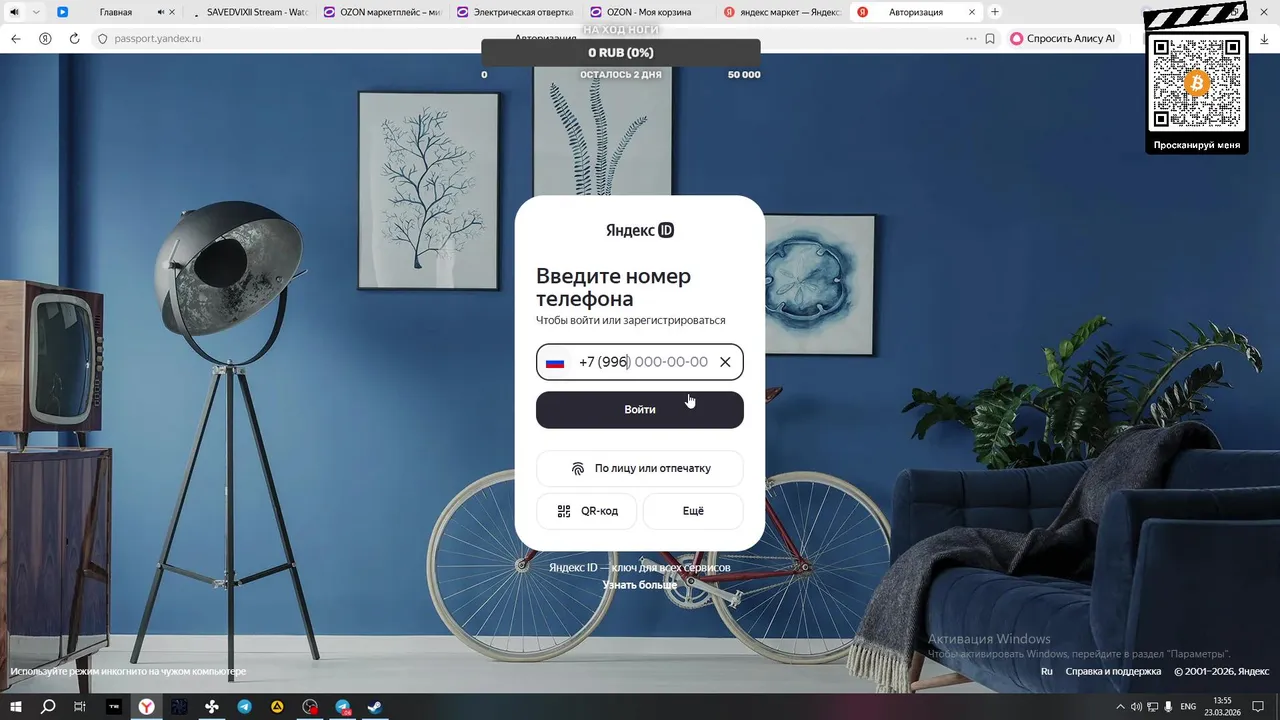The image size is (1280, 720).
Task: Click the 0 RUB (0%) progress bar
Action: [x=620, y=52]
